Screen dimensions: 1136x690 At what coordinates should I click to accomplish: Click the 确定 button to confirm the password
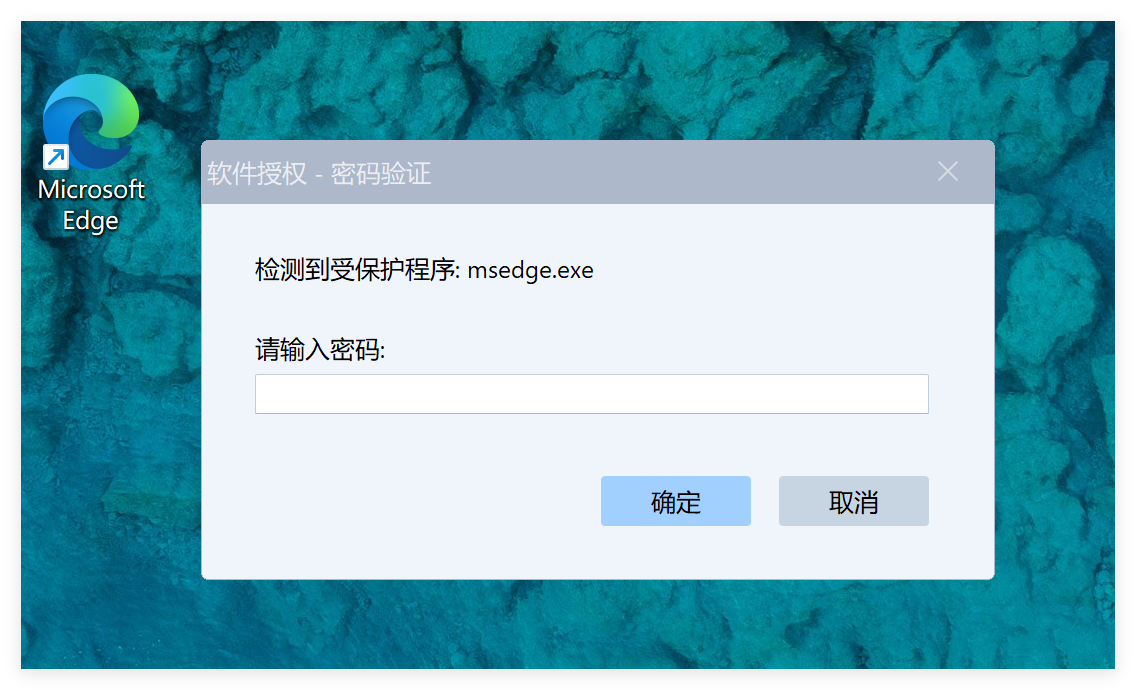click(675, 501)
